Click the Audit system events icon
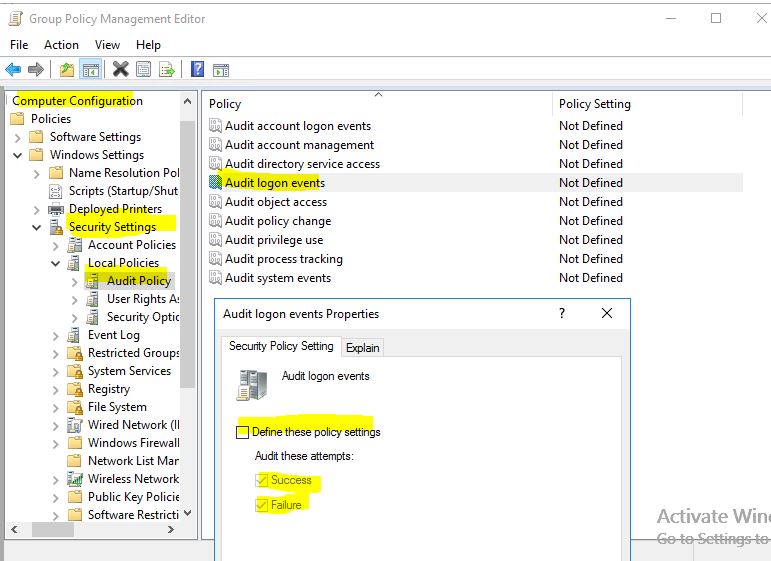 tap(215, 278)
